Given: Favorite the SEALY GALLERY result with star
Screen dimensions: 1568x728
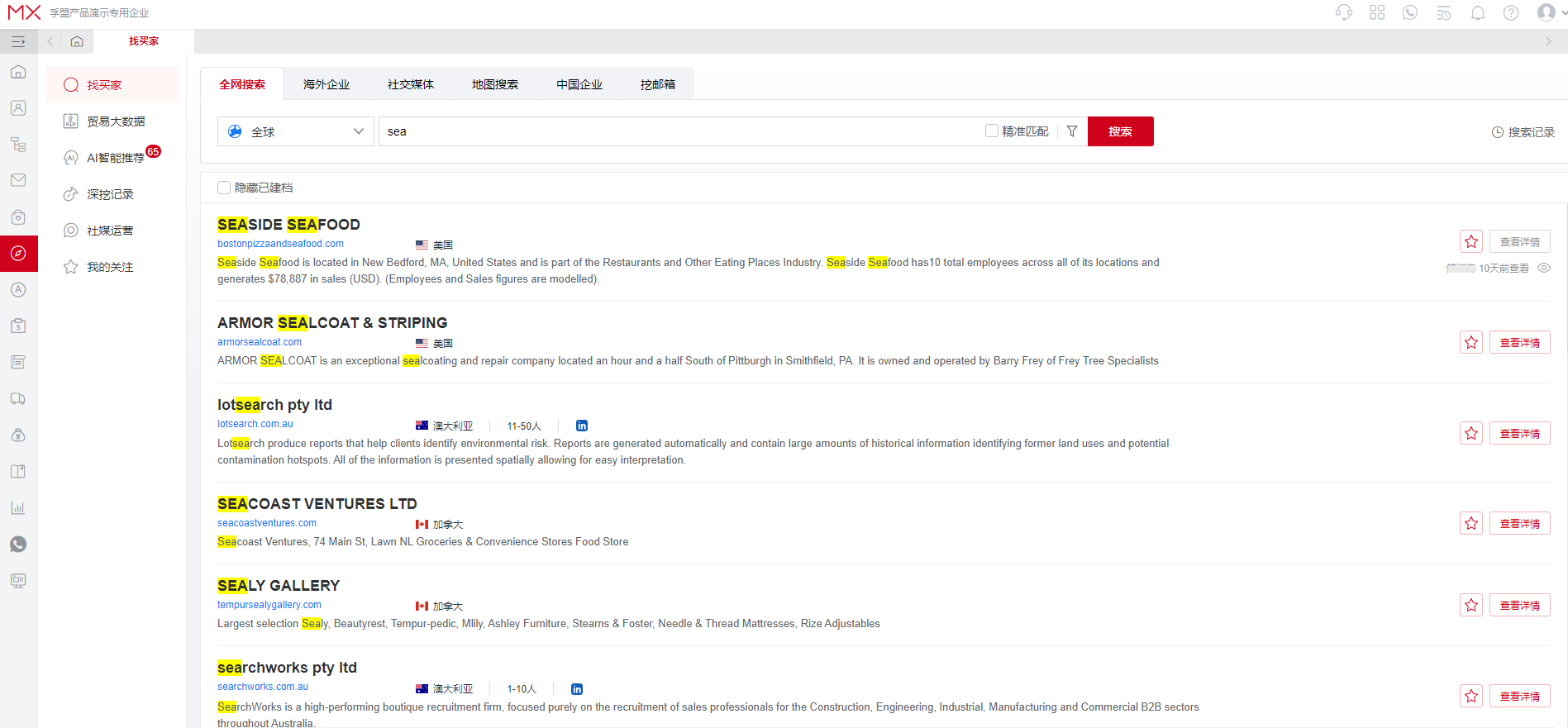Looking at the screenshot, I should [x=1471, y=605].
